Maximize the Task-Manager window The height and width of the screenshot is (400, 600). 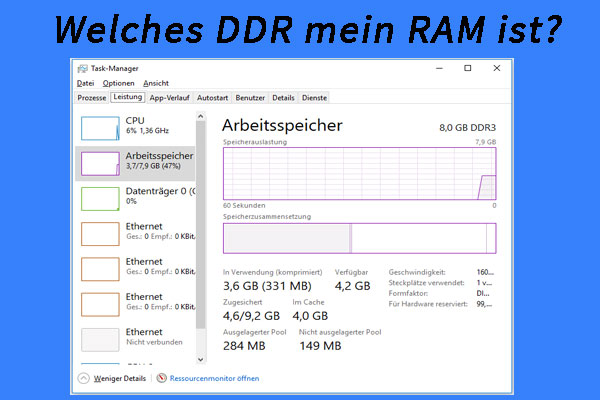(468, 68)
